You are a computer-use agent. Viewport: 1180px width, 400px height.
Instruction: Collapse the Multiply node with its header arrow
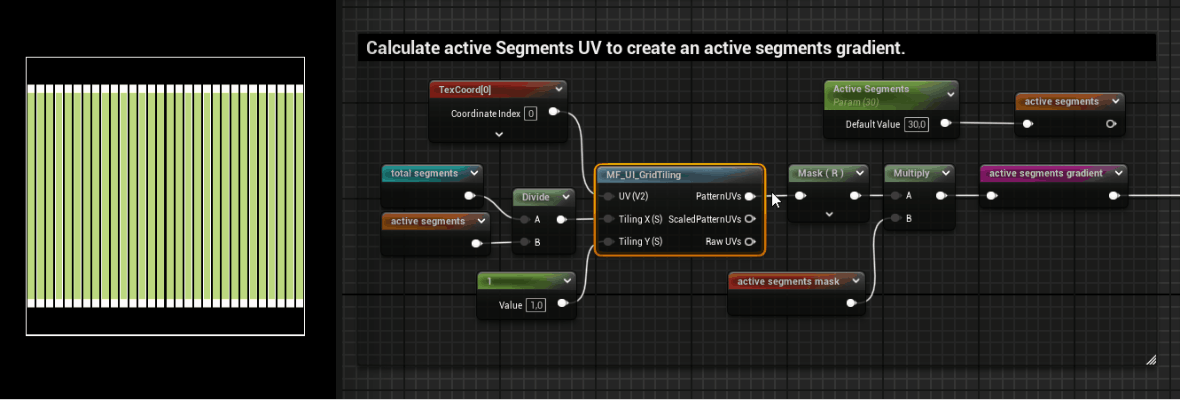945,173
